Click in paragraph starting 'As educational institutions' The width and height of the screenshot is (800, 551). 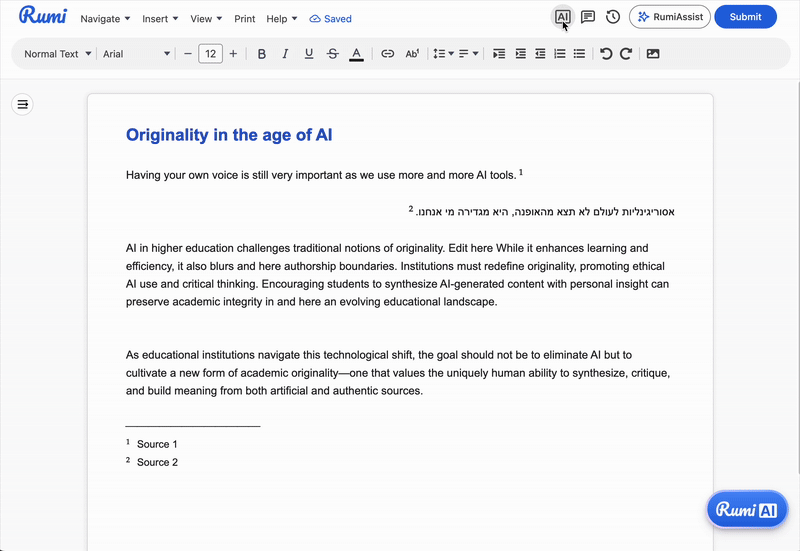click(x=398, y=373)
